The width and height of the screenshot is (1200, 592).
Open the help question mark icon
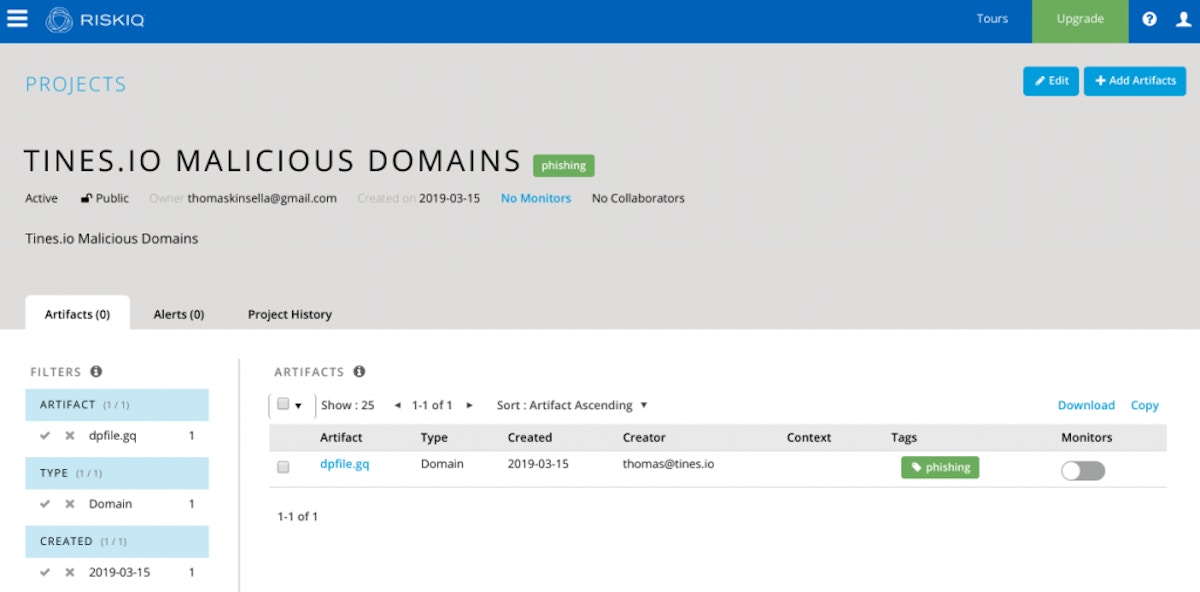1149,19
